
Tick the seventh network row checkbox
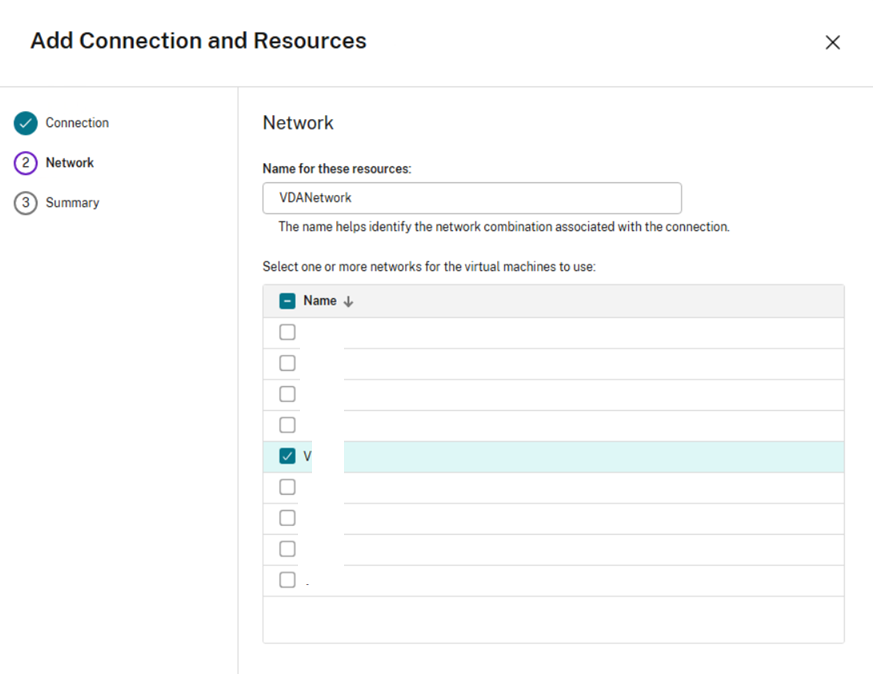(287, 518)
